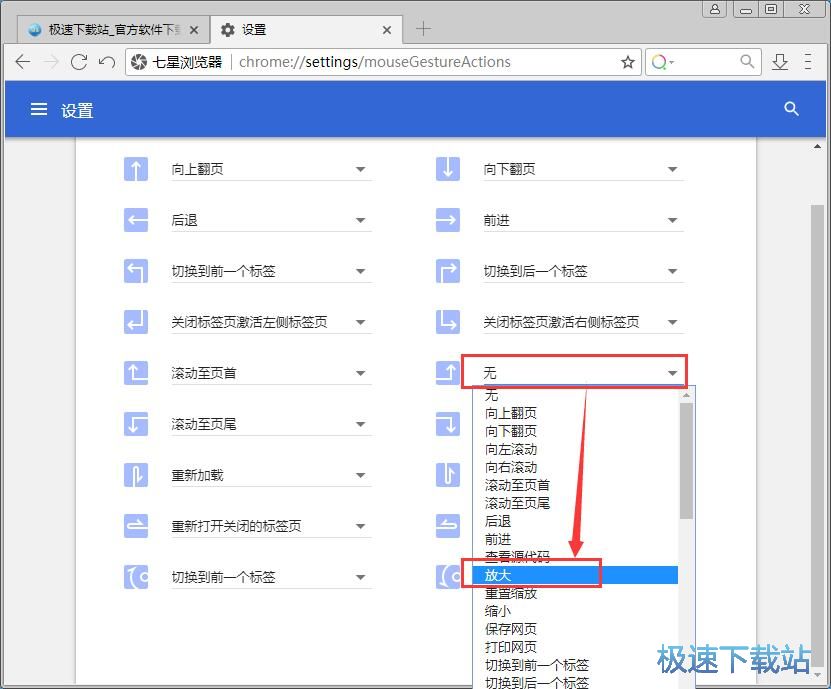Click the up-left gesture icon for 切换到前一个标签
831x689 pixels.
click(x=136, y=271)
